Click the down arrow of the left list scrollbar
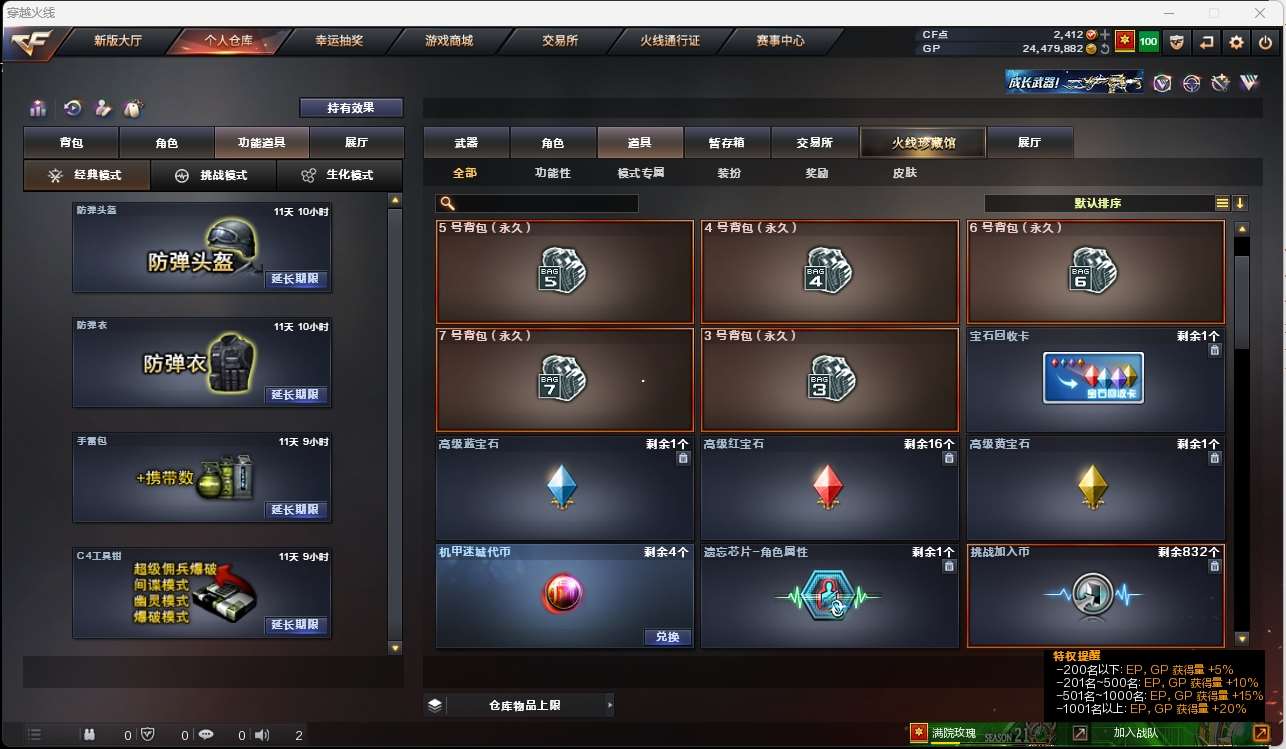 (x=395, y=648)
